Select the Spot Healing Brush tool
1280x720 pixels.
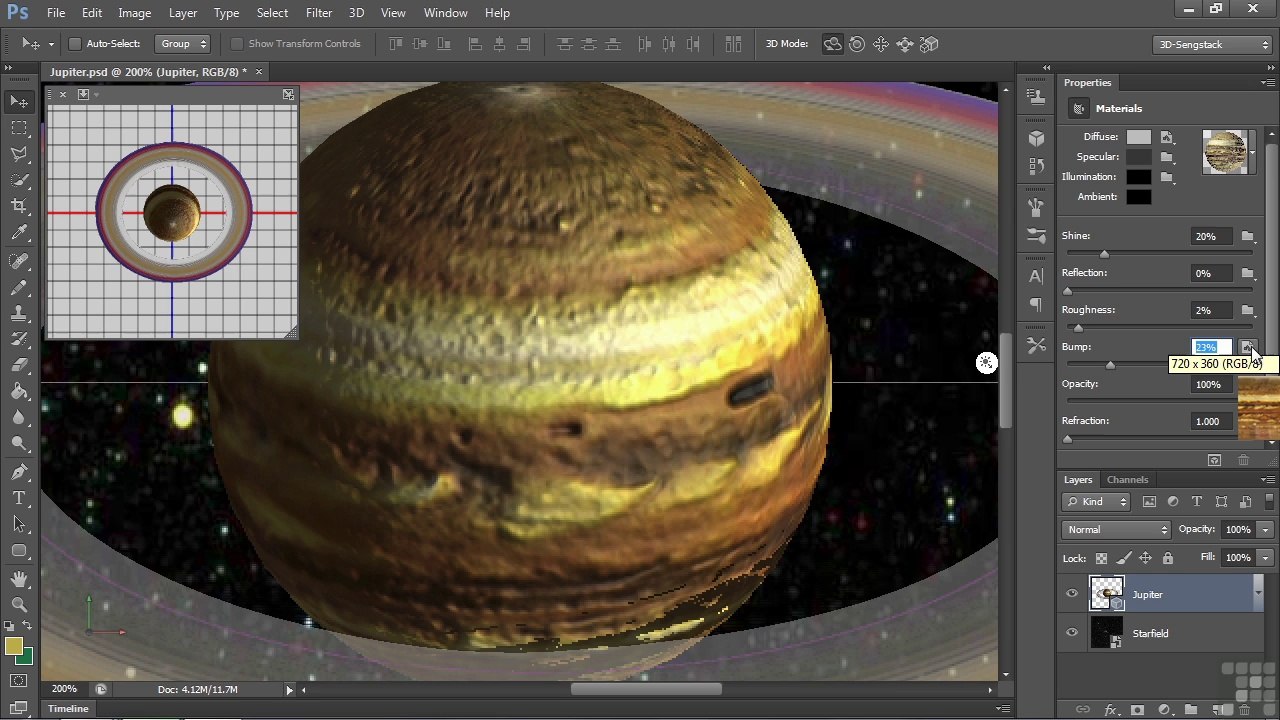(19, 261)
